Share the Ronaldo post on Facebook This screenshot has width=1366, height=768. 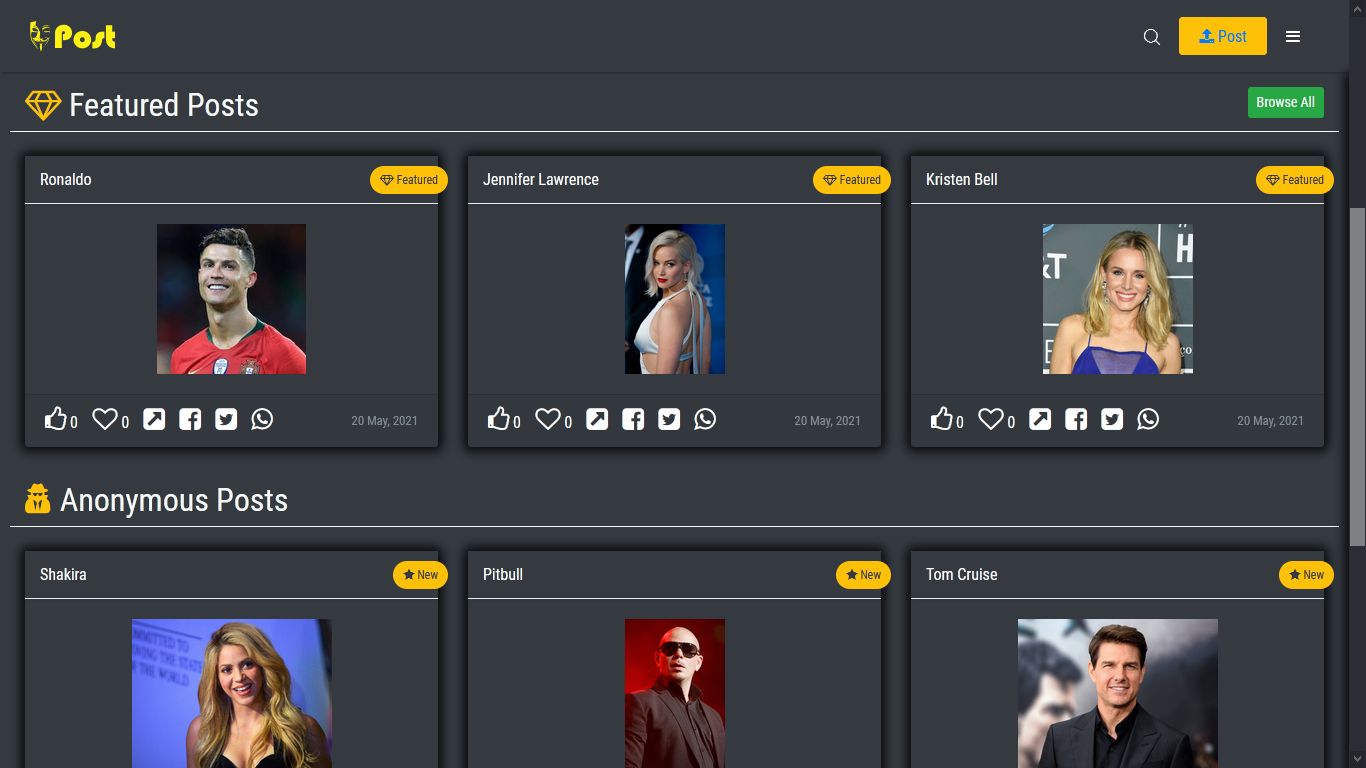(x=190, y=419)
